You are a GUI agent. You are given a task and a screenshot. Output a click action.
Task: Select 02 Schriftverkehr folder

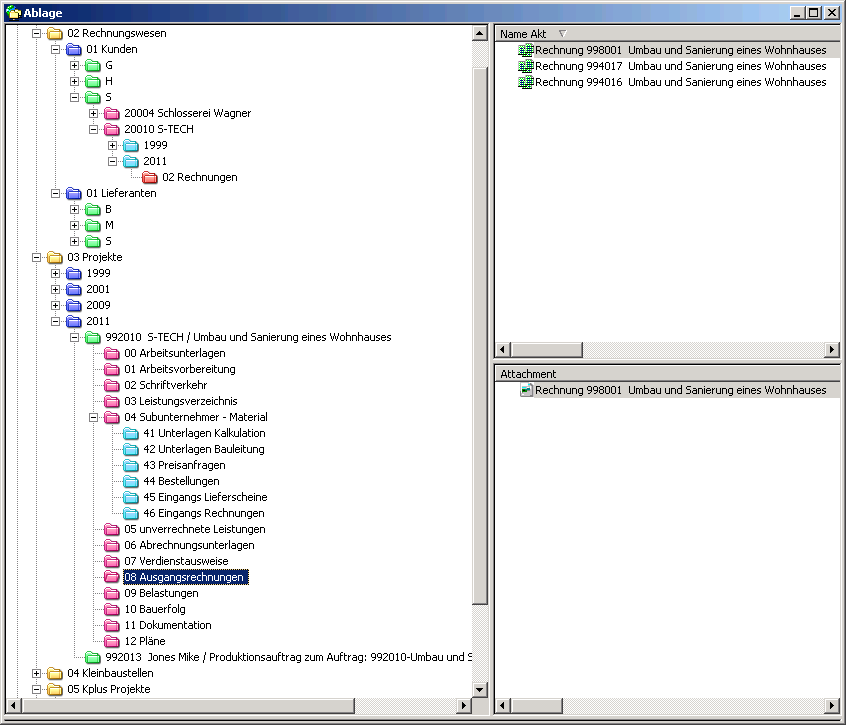(166, 385)
